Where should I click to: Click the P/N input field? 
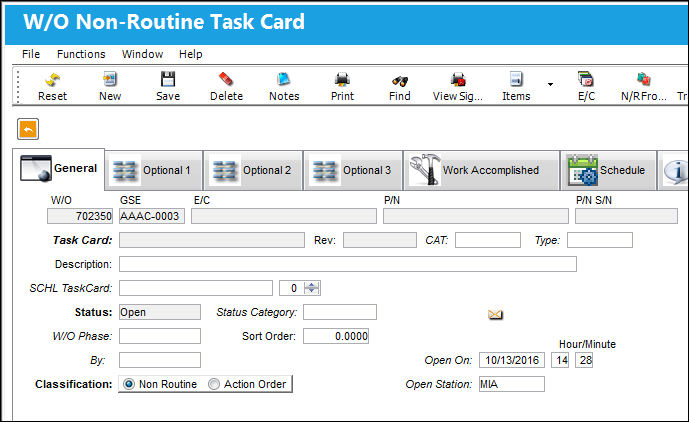click(x=476, y=216)
